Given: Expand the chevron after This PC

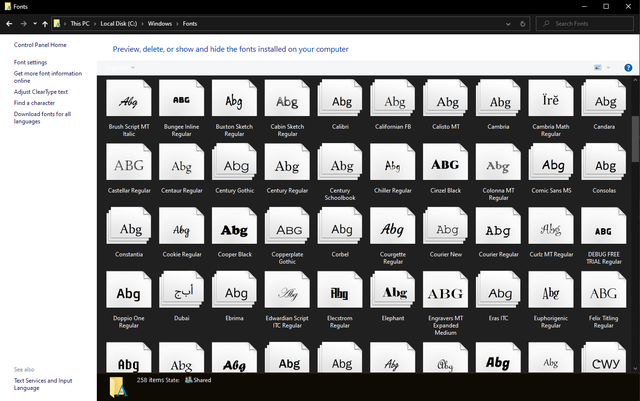Looking at the screenshot, I should (x=95, y=24).
